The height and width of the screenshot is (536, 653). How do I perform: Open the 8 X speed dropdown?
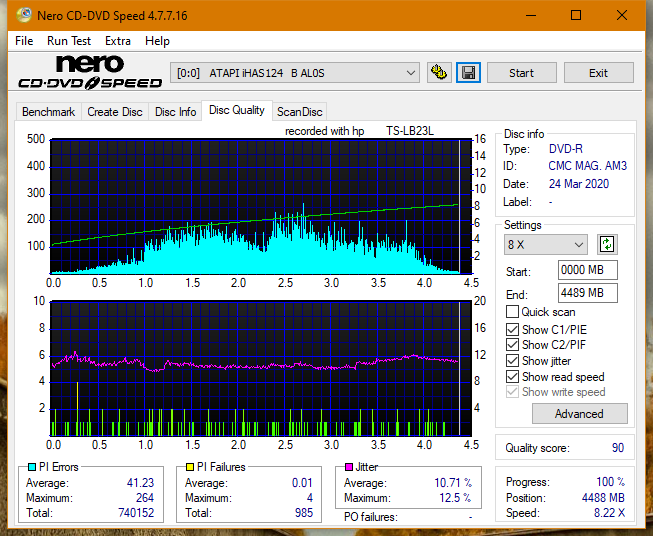pyautogui.click(x=546, y=244)
